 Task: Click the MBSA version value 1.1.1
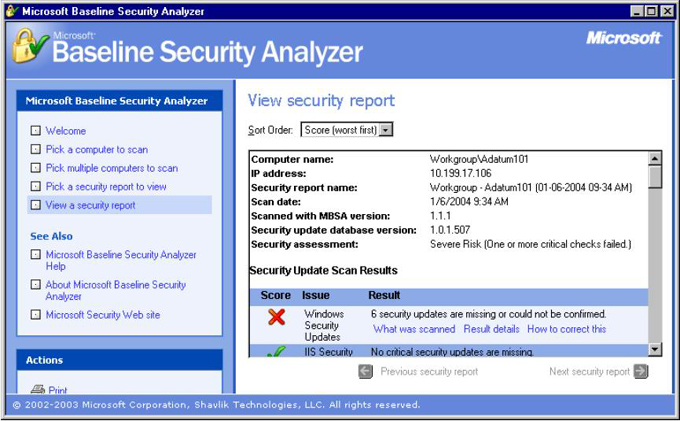(x=440, y=216)
